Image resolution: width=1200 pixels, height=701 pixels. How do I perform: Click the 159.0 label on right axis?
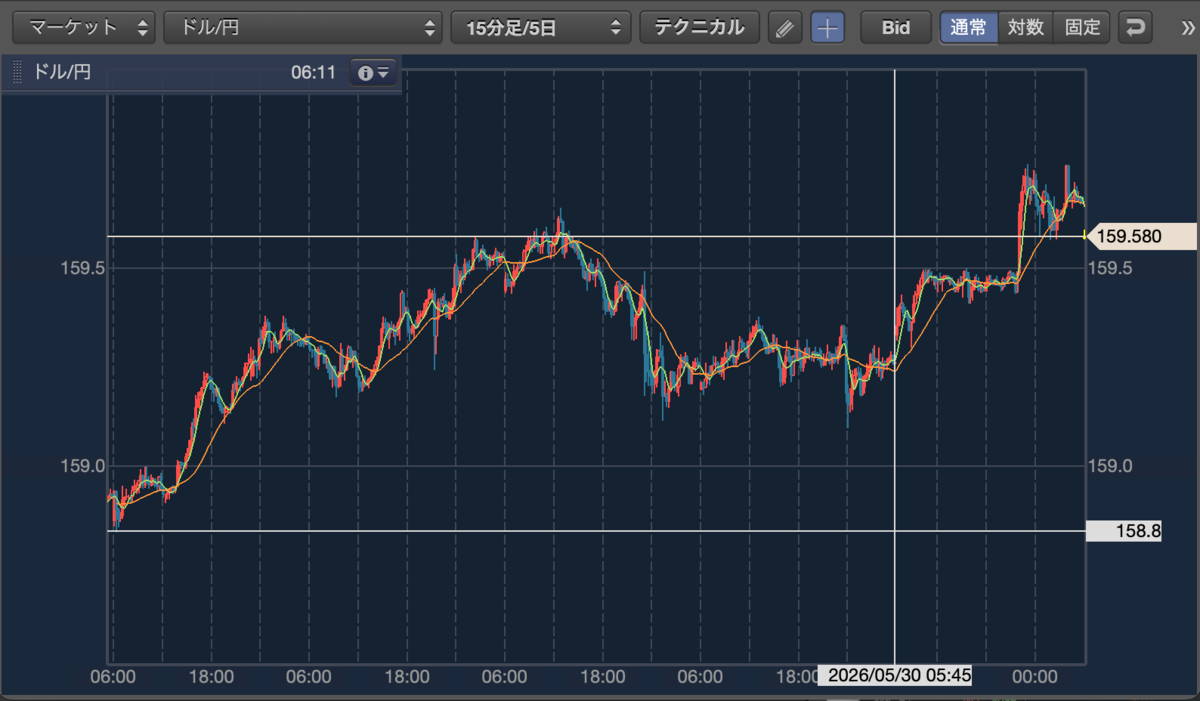tap(1110, 466)
